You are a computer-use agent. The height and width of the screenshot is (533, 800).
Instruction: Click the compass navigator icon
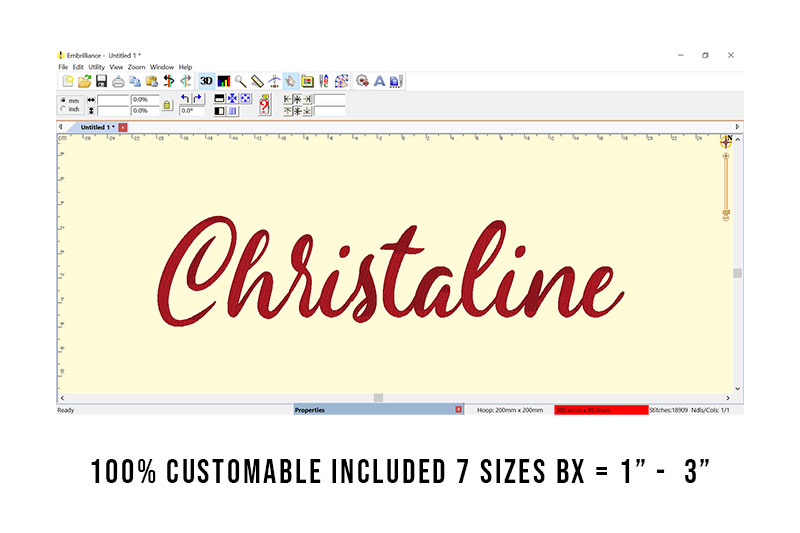726,142
